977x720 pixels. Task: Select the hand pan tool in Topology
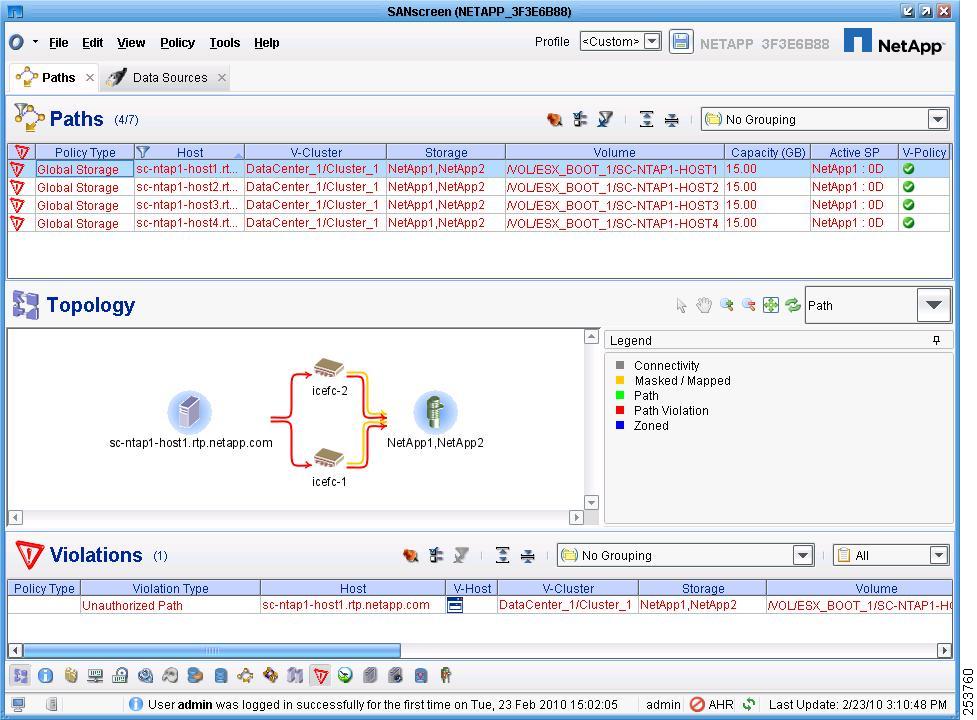(703, 305)
